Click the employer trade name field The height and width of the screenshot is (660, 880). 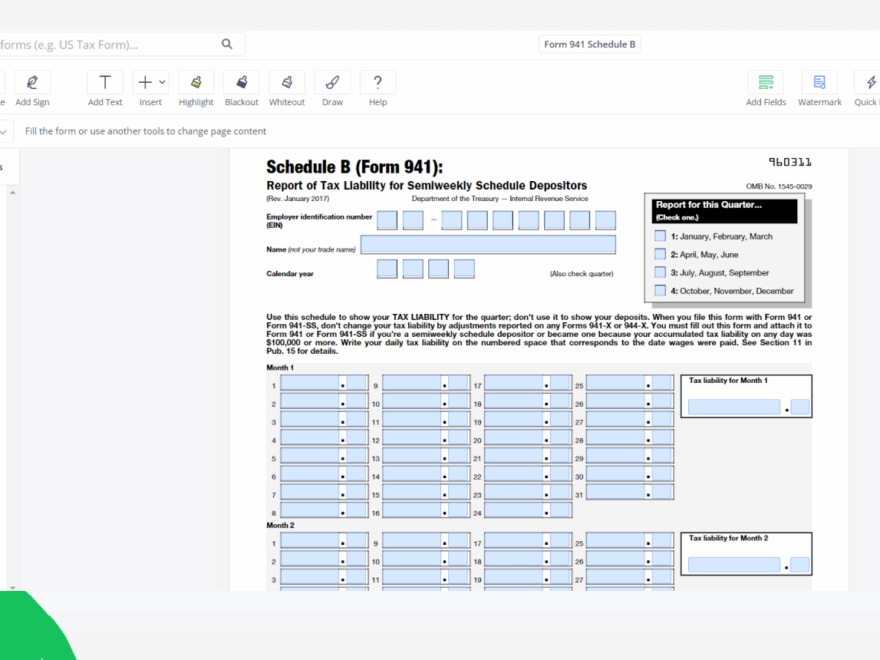488,245
